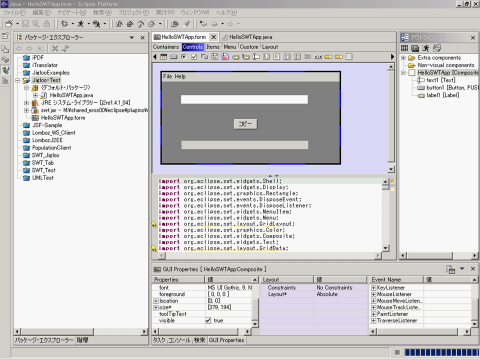This screenshot has height=360, width=480.
Task: Click the foreground value [0, 0, 0]
Action: [219, 294]
